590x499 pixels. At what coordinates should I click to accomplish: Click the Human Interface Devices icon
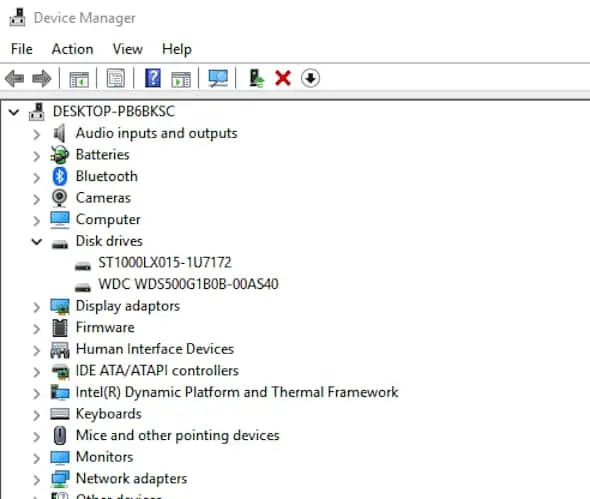[60, 350]
